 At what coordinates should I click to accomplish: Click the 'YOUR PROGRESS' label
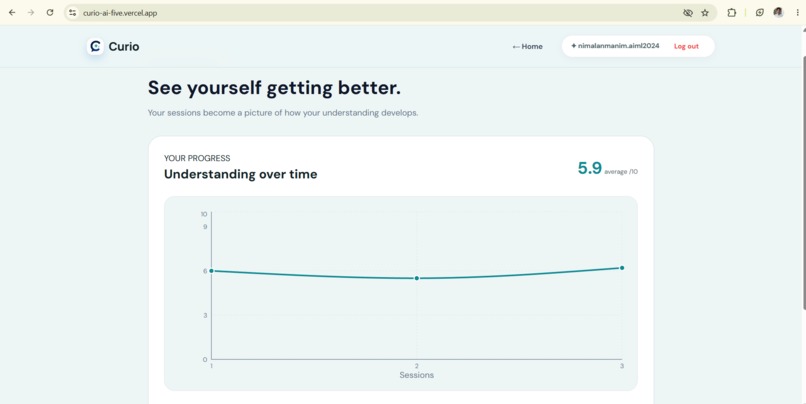click(197, 158)
